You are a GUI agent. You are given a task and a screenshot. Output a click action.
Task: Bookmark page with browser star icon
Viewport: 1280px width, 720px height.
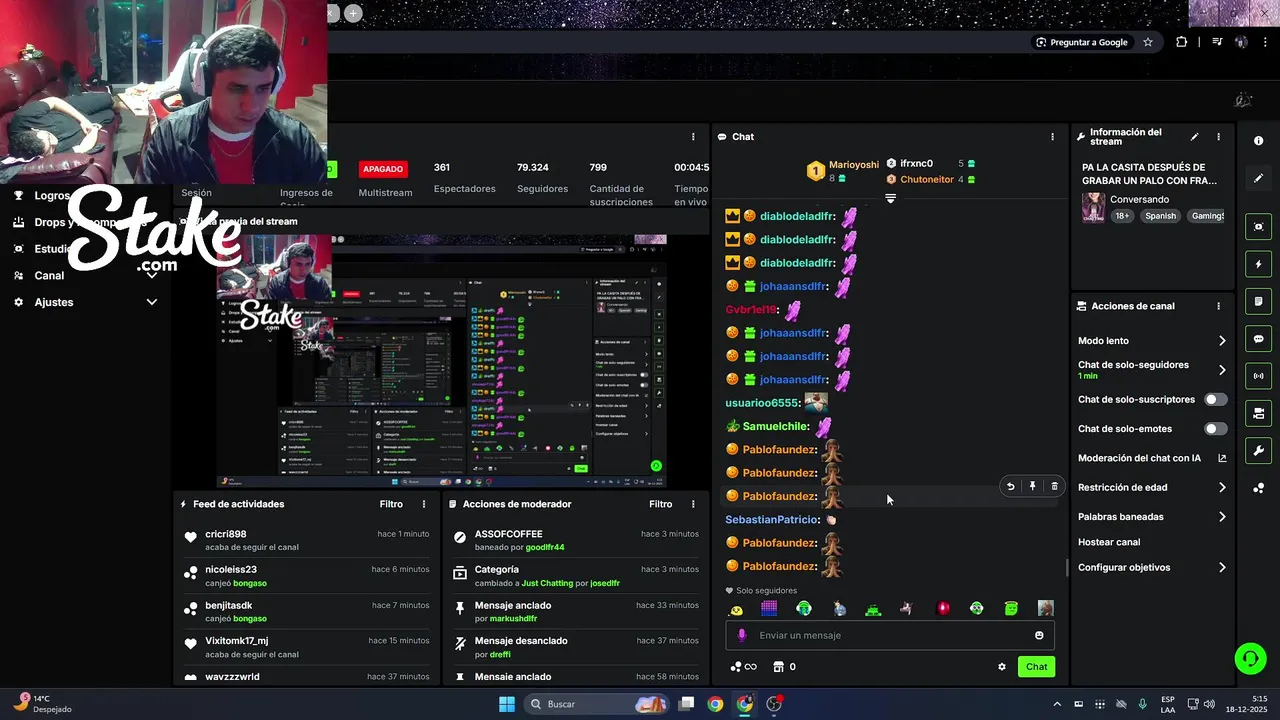[1148, 42]
